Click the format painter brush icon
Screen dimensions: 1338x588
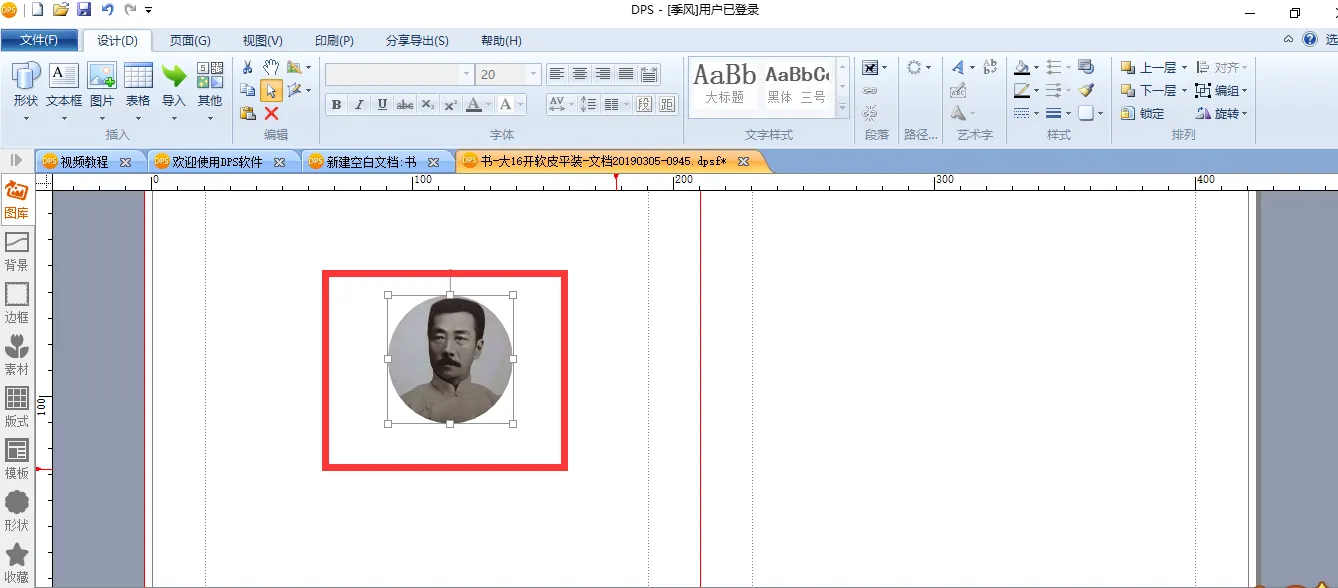pyautogui.click(x=1086, y=90)
